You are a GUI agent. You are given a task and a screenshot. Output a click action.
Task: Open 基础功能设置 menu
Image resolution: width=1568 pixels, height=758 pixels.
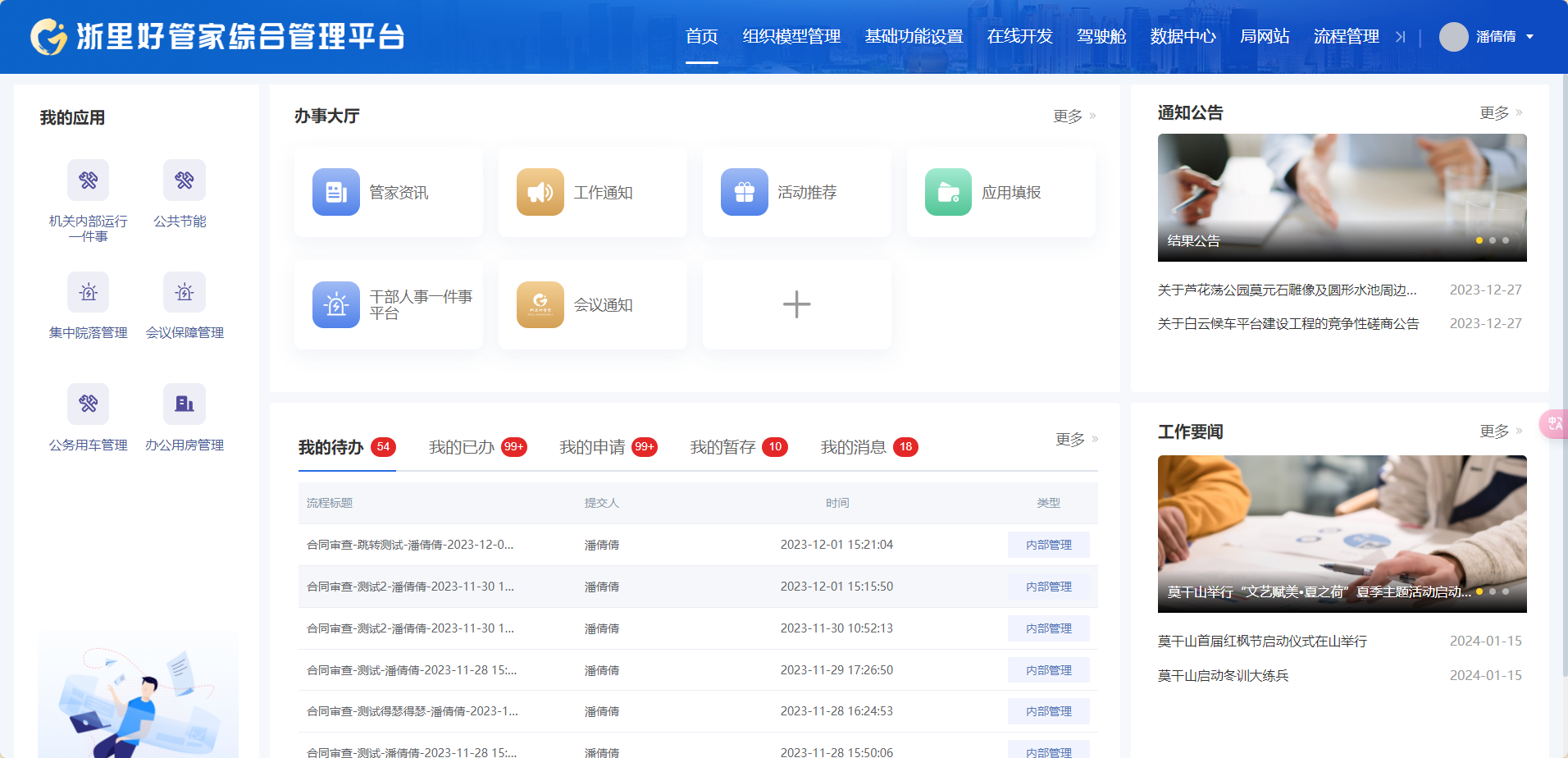pos(914,37)
